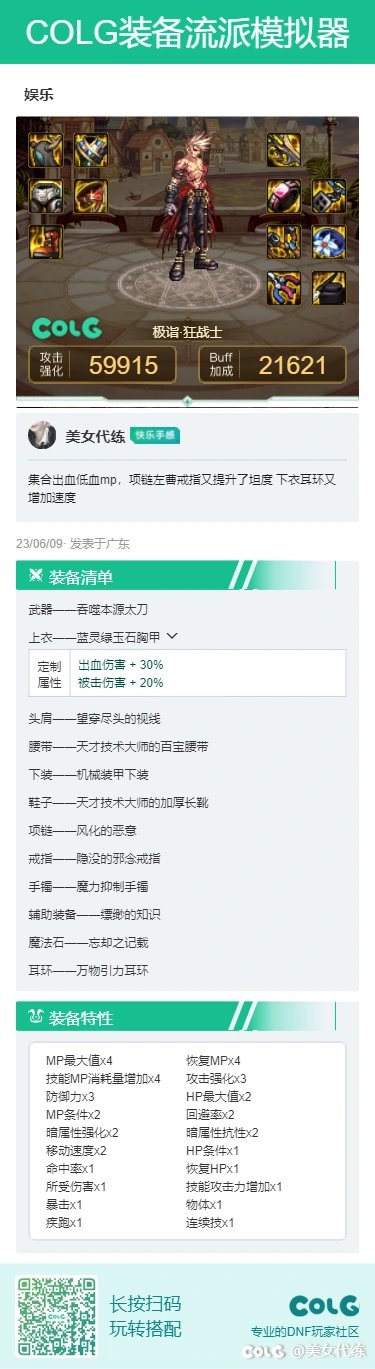Collapse the 上衣 custom attributes chevron
The width and height of the screenshot is (375, 1369).
coord(172,635)
